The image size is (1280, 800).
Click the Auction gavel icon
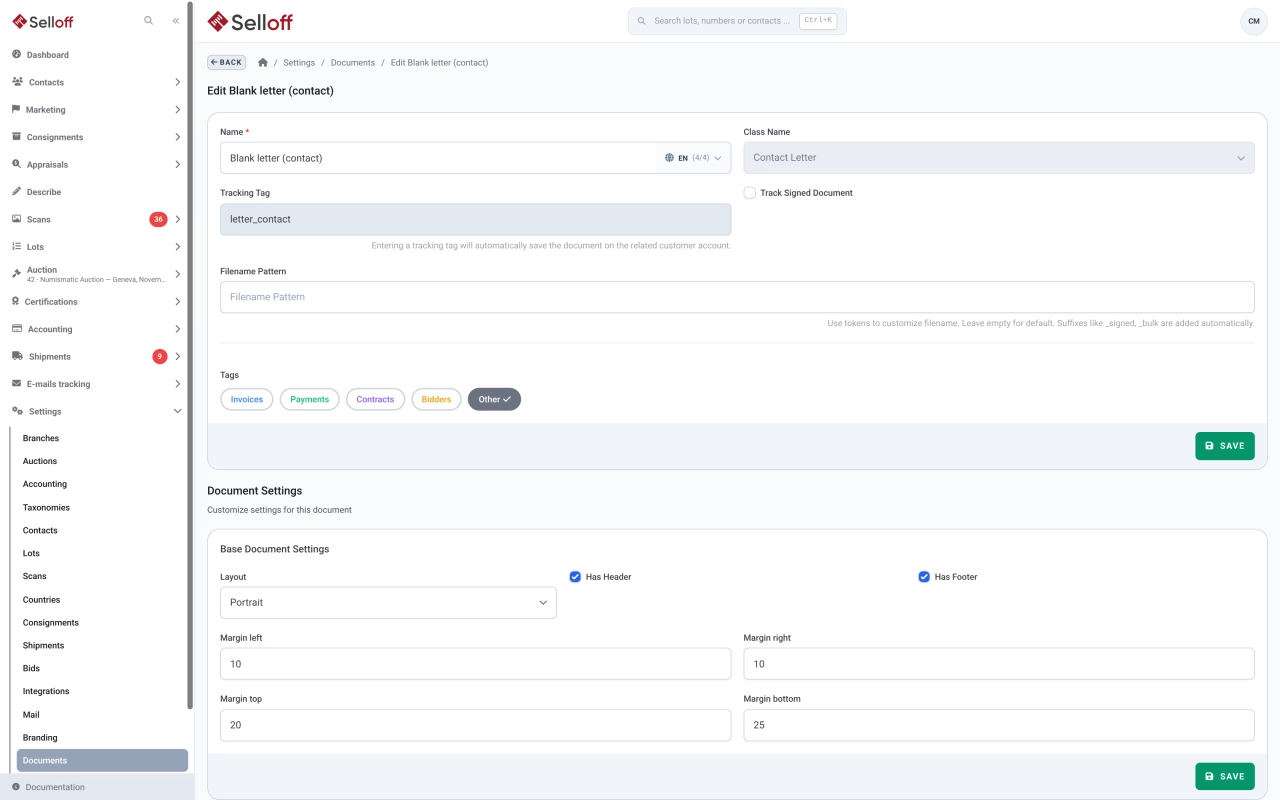[16, 274]
